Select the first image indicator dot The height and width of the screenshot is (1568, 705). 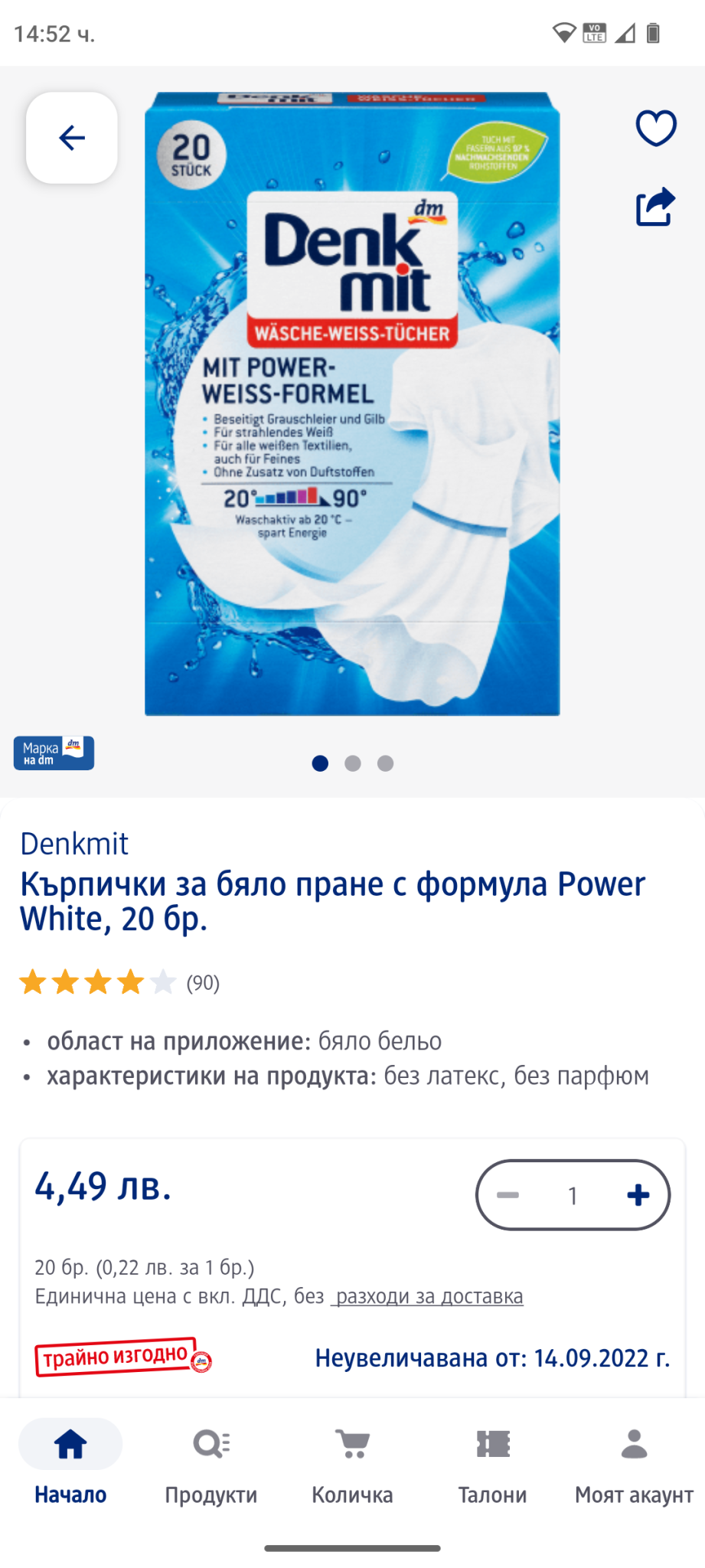(321, 763)
